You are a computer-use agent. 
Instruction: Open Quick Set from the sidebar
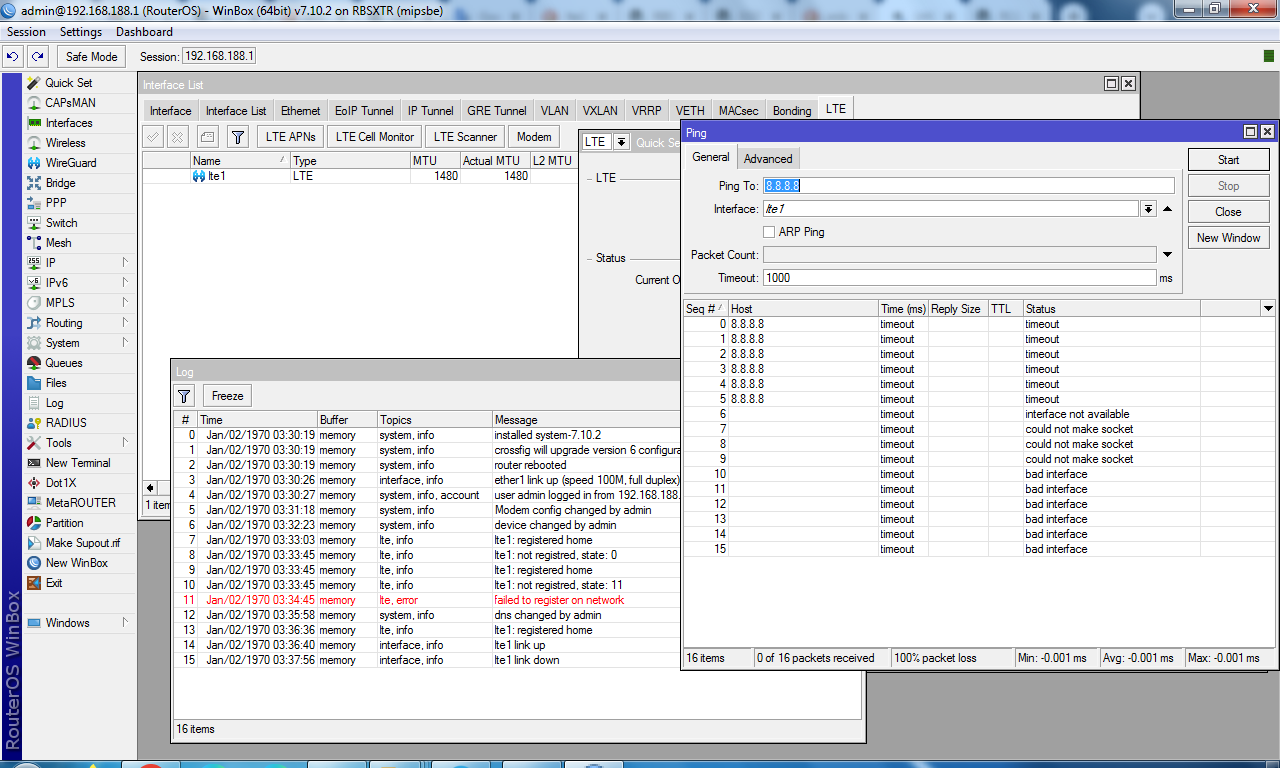(68, 83)
